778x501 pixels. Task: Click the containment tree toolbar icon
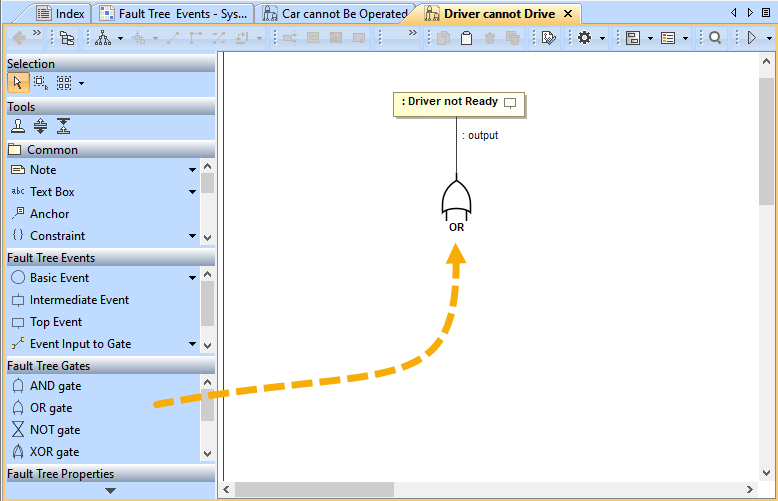click(67, 38)
